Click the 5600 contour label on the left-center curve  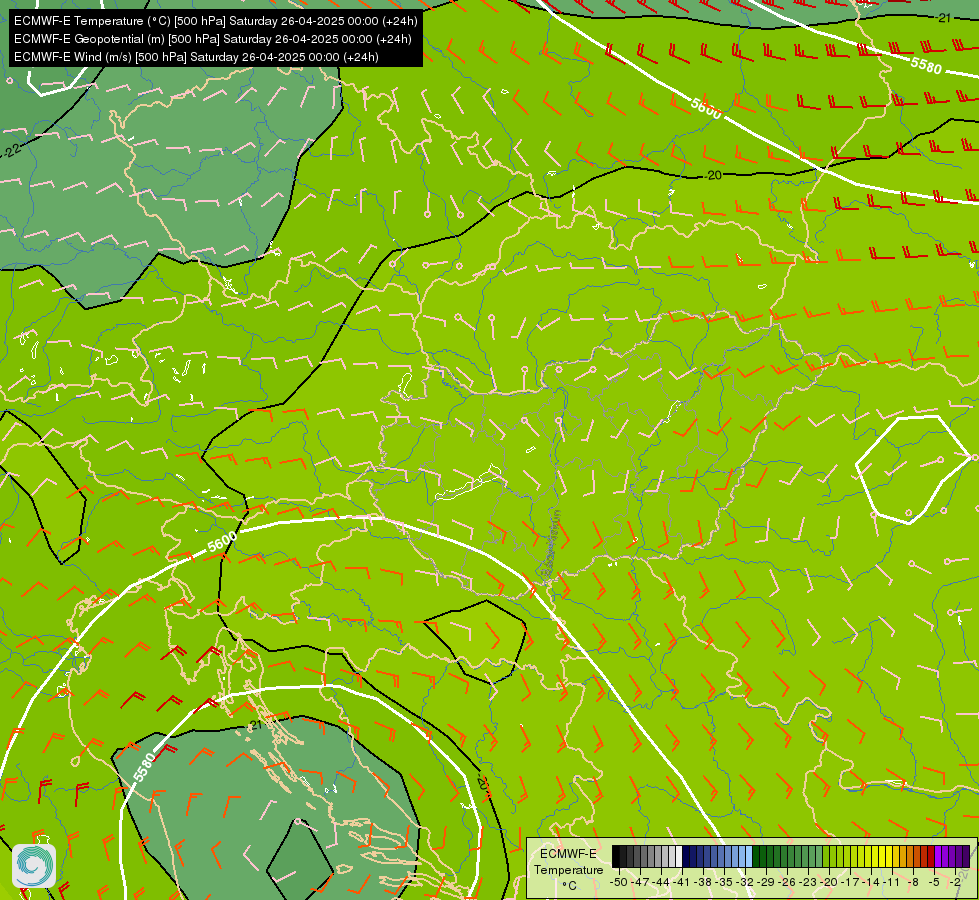[x=222, y=541]
